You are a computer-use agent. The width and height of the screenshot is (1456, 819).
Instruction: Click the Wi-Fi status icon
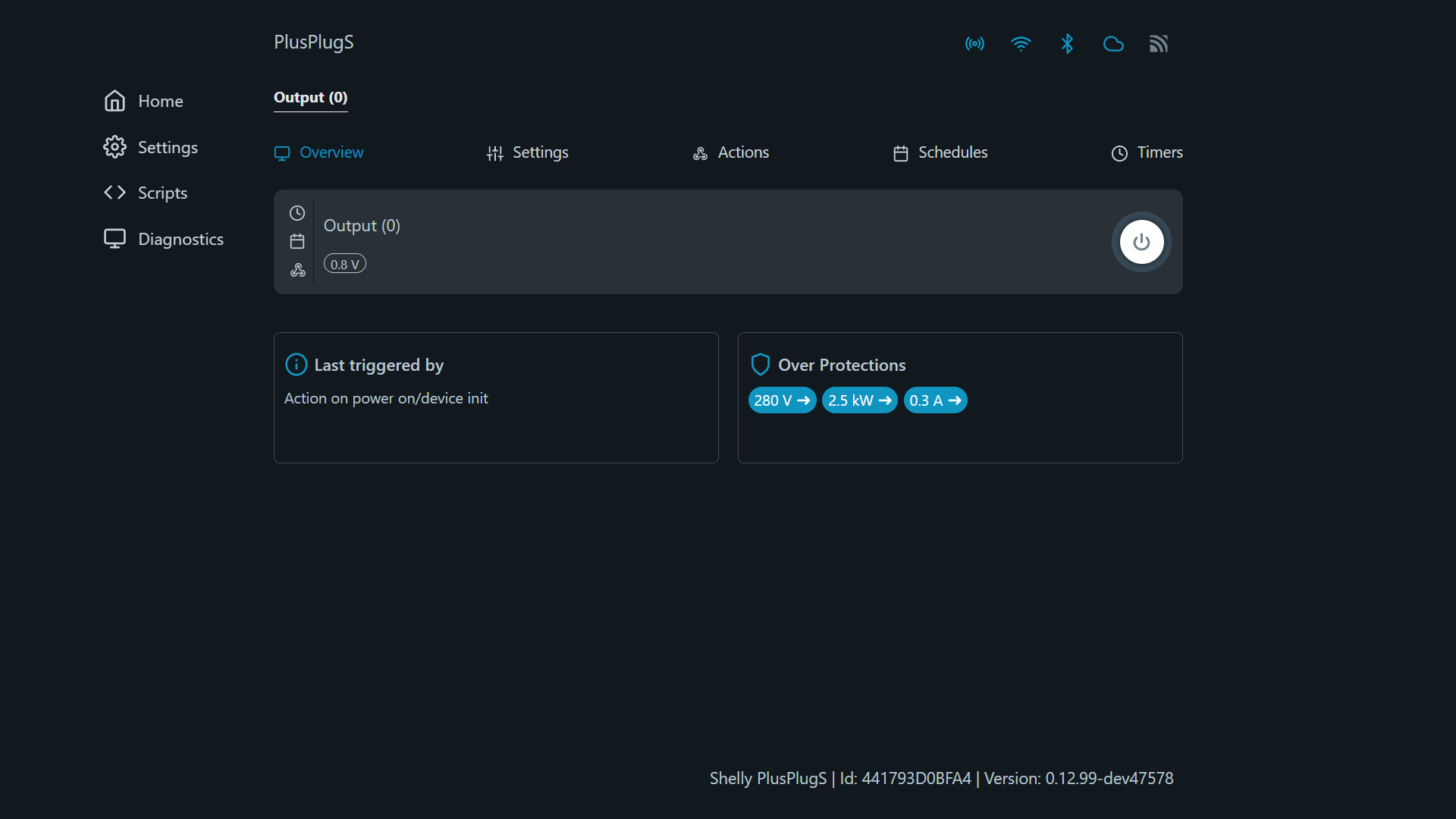pyautogui.click(x=1021, y=44)
